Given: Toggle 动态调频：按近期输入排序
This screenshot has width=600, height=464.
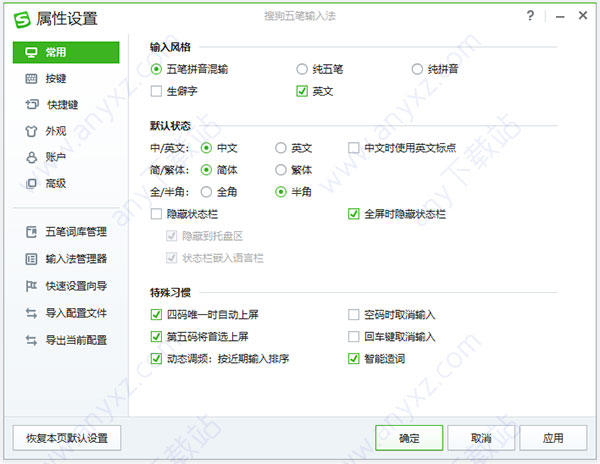Looking at the screenshot, I should tap(156, 359).
